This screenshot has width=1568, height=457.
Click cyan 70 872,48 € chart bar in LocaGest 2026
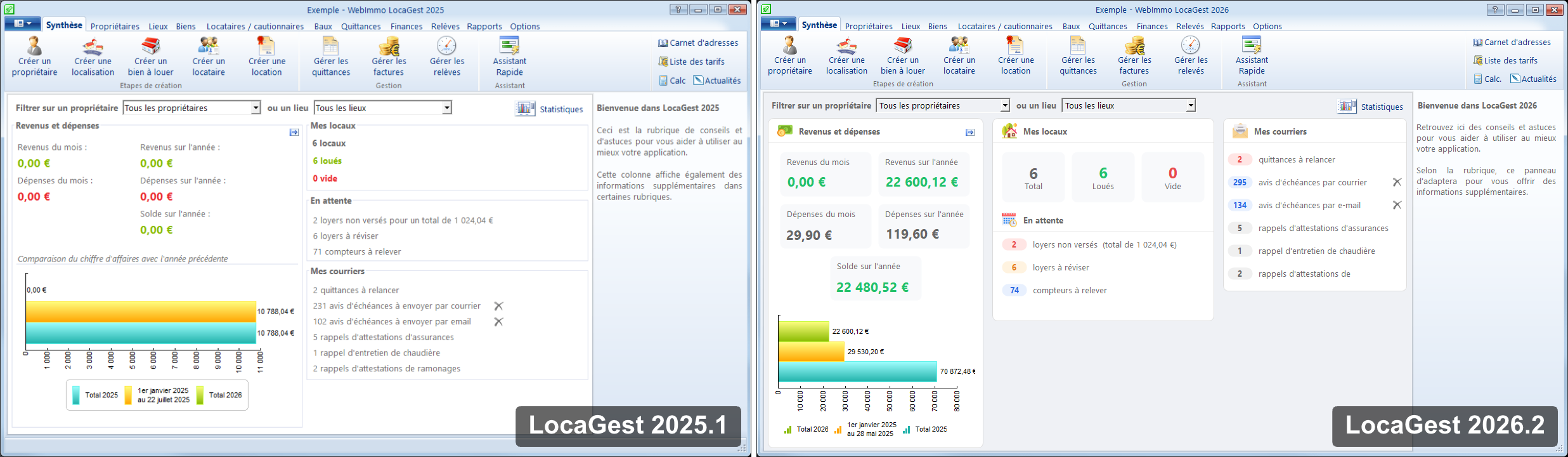[857, 371]
